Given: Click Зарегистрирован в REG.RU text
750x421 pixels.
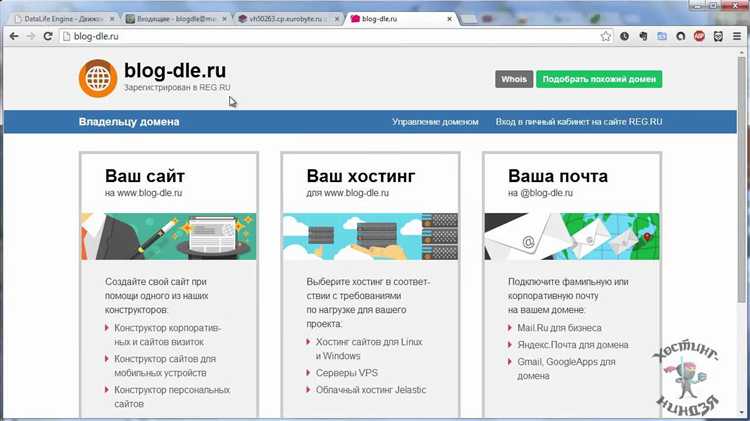Looking at the screenshot, I should [177, 88].
